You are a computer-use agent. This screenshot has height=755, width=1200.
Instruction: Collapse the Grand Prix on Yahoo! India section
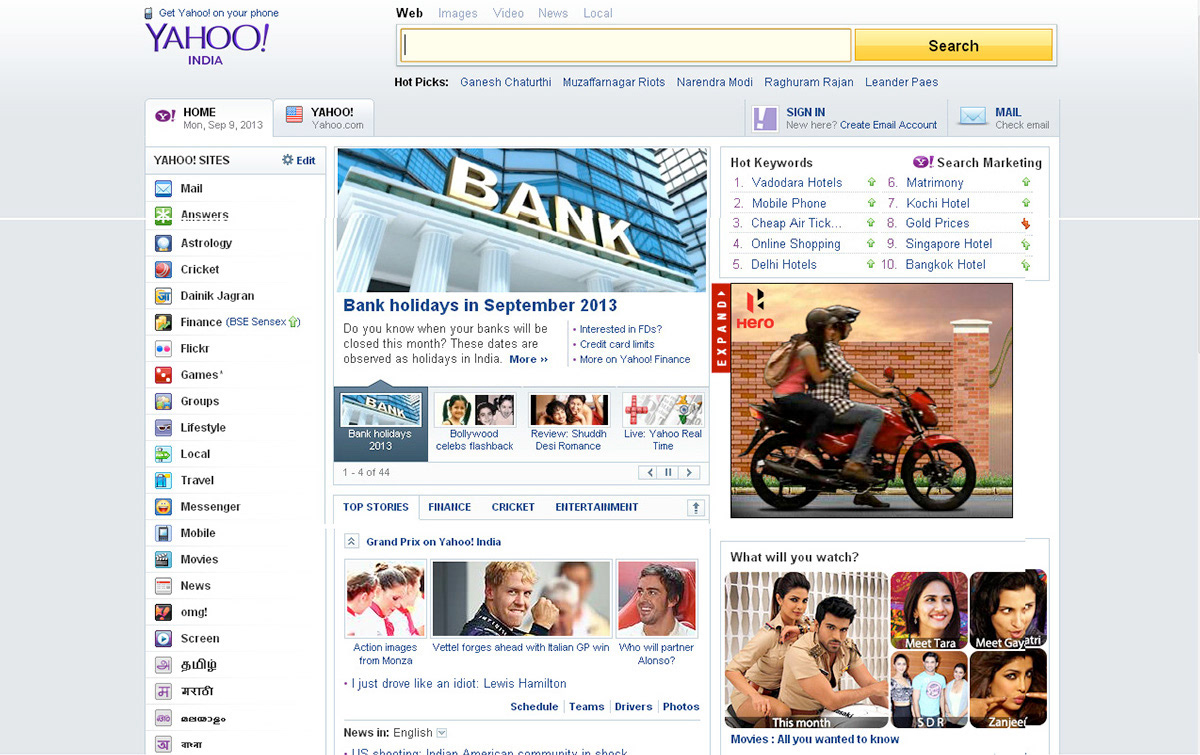[352, 541]
